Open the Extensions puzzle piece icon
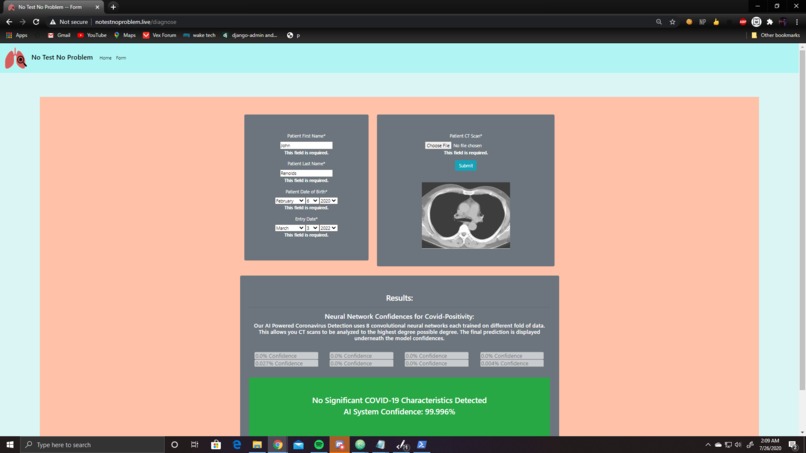Viewport: 806px width, 453px height. [x=770, y=22]
